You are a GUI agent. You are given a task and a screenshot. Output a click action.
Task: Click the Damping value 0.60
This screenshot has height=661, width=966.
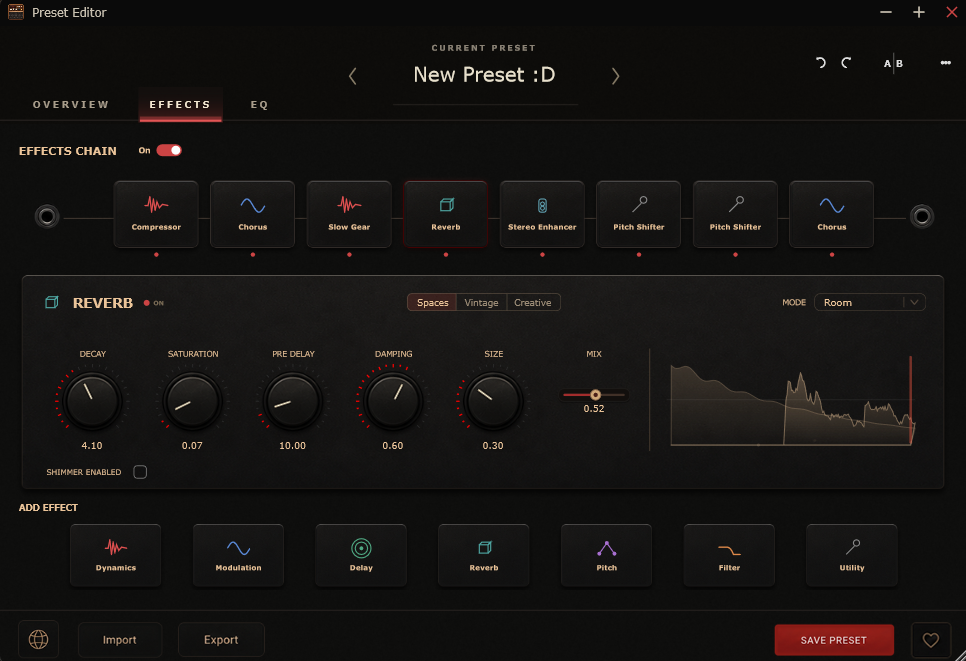click(x=392, y=445)
